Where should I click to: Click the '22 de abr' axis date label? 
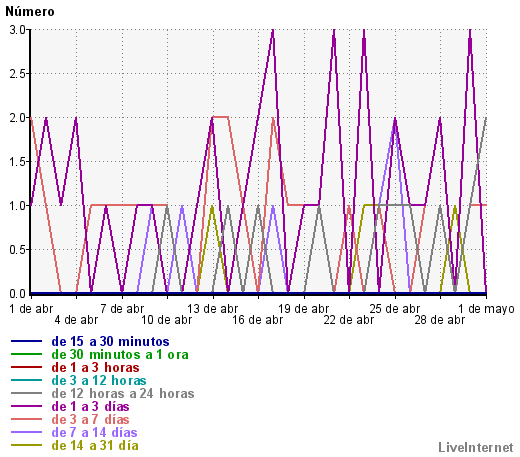pyautogui.click(x=349, y=320)
